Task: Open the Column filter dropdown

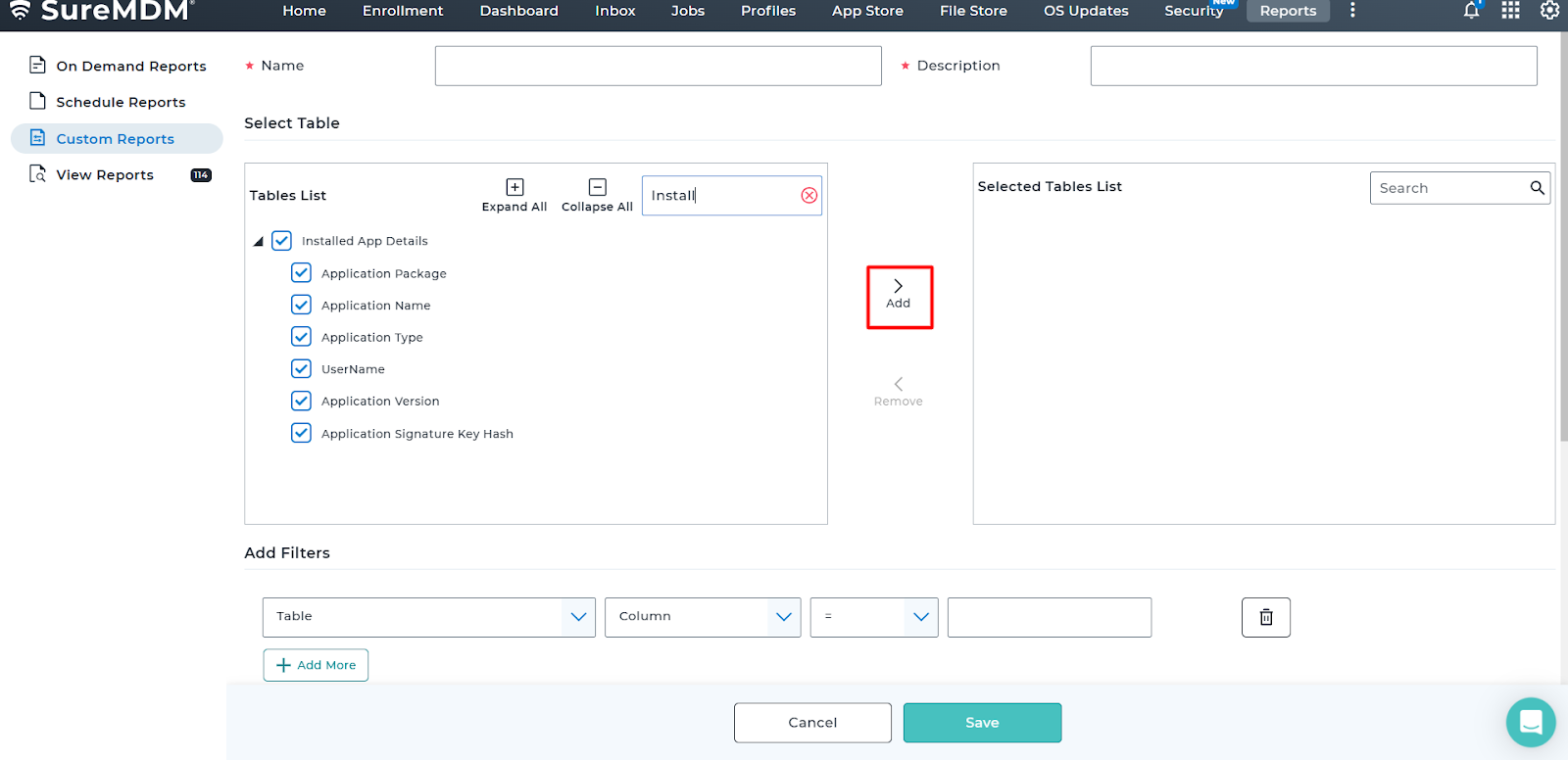Action: click(702, 617)
